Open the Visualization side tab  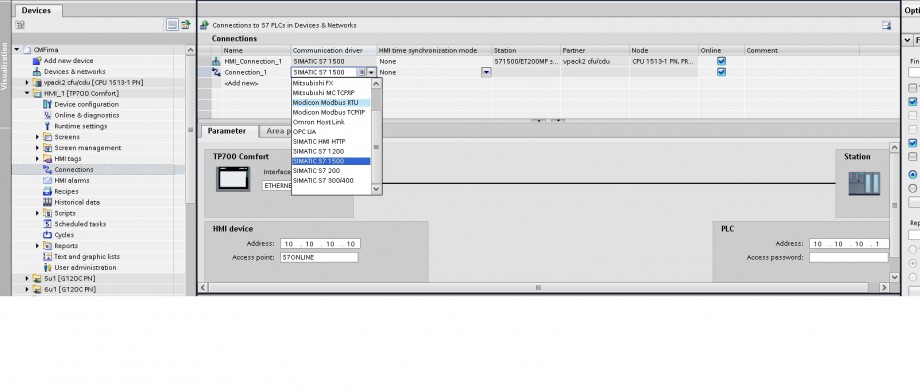tap(5, 65)
